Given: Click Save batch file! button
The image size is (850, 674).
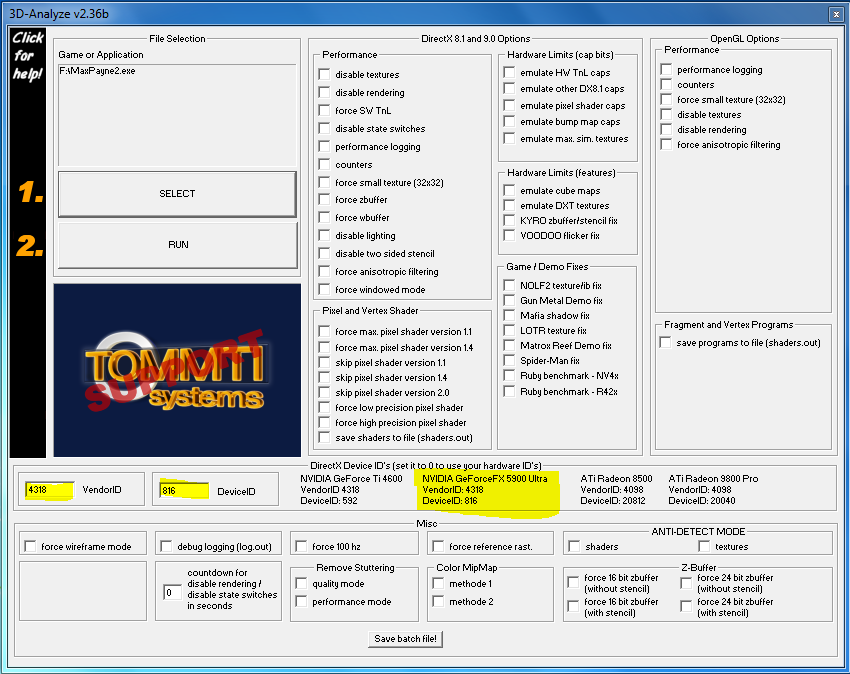Looking at the screenshot, I should point(405,639).
